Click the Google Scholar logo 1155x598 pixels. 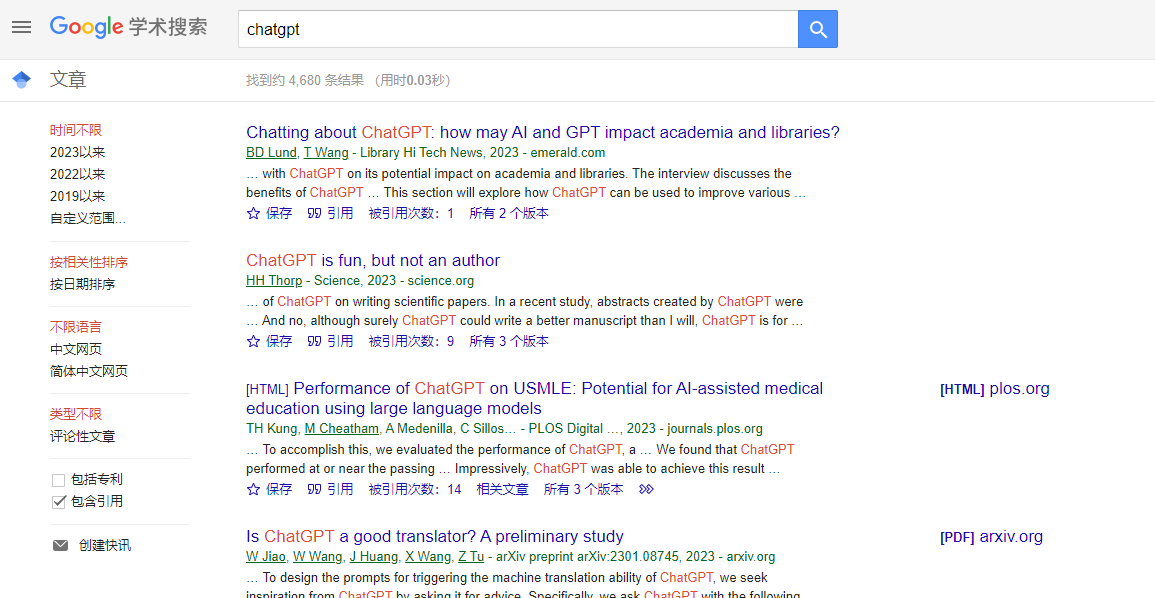pyautogui.click(x=128, y=27)
